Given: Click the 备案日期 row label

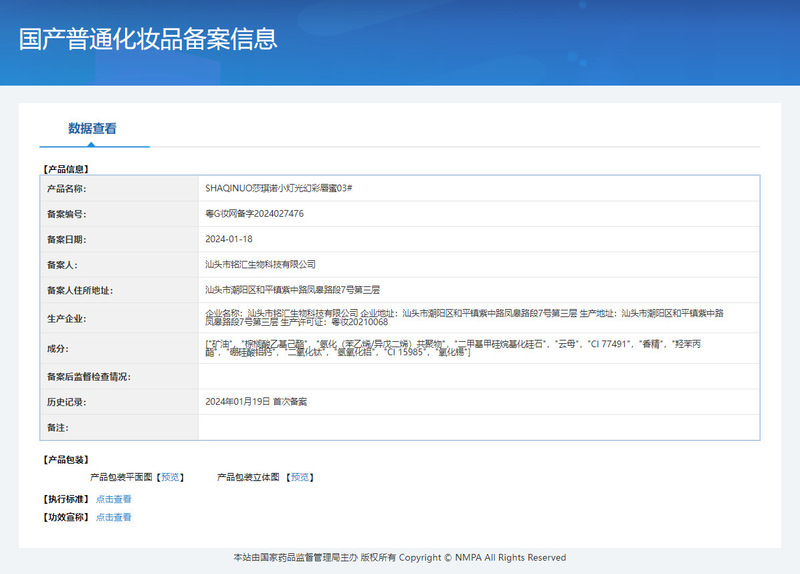Looking at the screenshot, I should point(67,240).
